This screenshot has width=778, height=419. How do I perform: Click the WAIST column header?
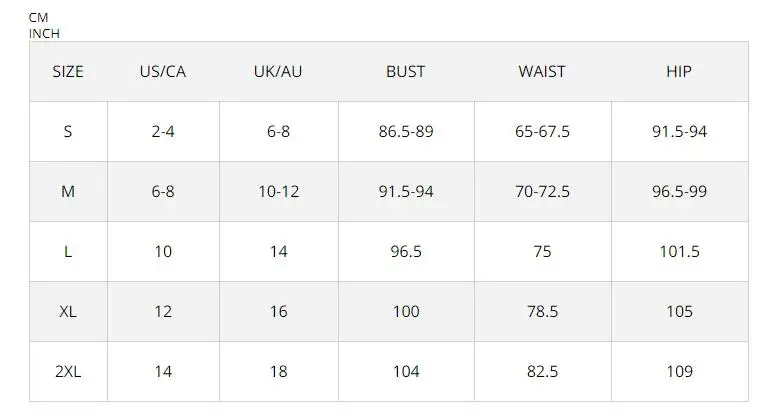(x=542, y=71)
